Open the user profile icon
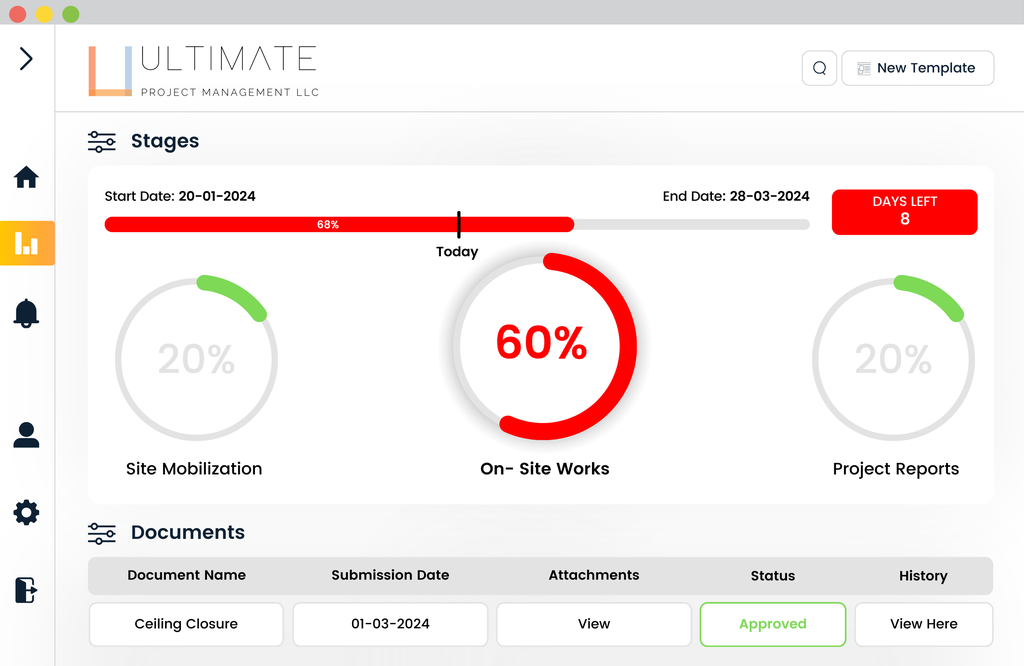Image resolution: width=1024 pixels, height=666 pixels. pyautogui.click(x=26, y=435)
